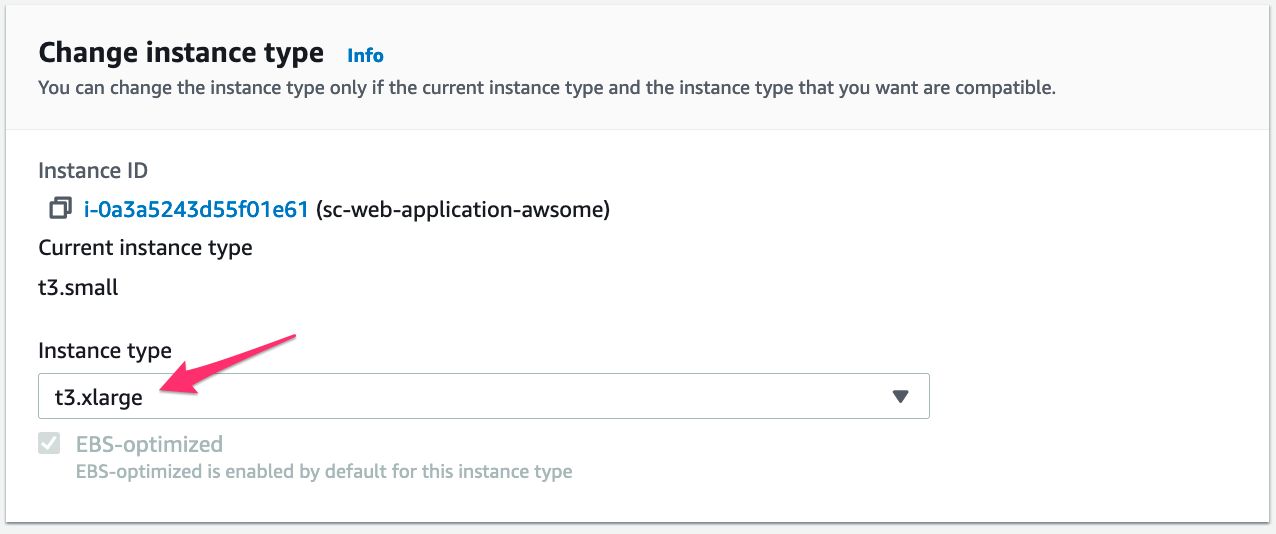Click the Info link beside the heading
The height and width of the screenshot is (534, 1276).
pyautogui.click(x=365, y=55)
